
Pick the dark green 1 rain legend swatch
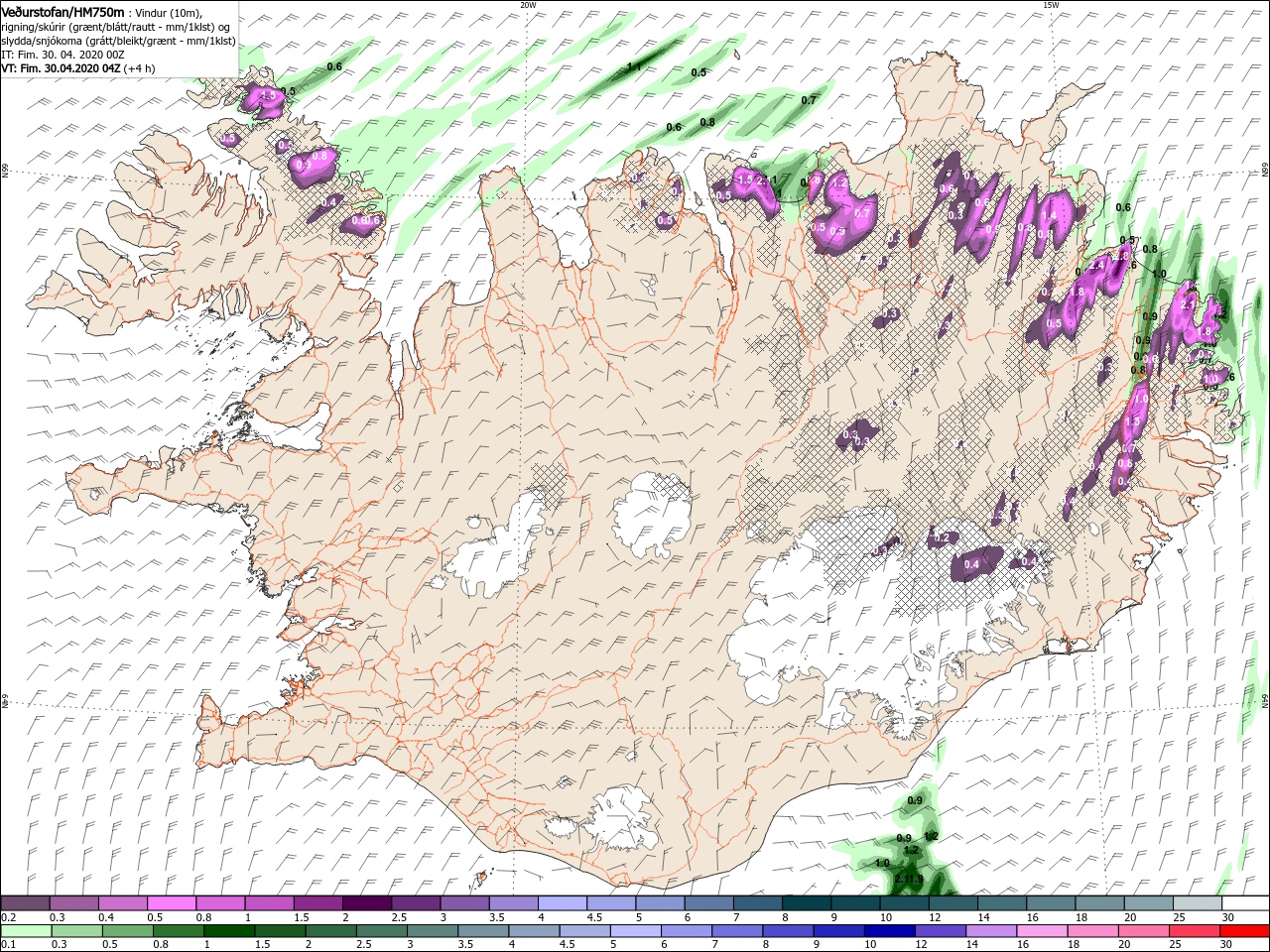click(228, 931)
